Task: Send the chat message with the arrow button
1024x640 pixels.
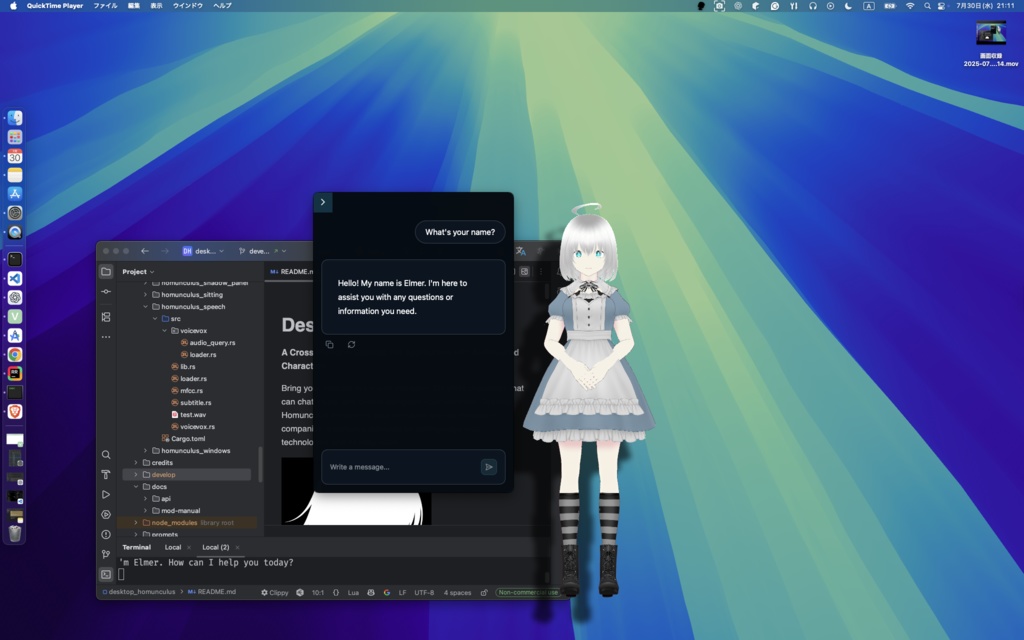Action: 489,466
